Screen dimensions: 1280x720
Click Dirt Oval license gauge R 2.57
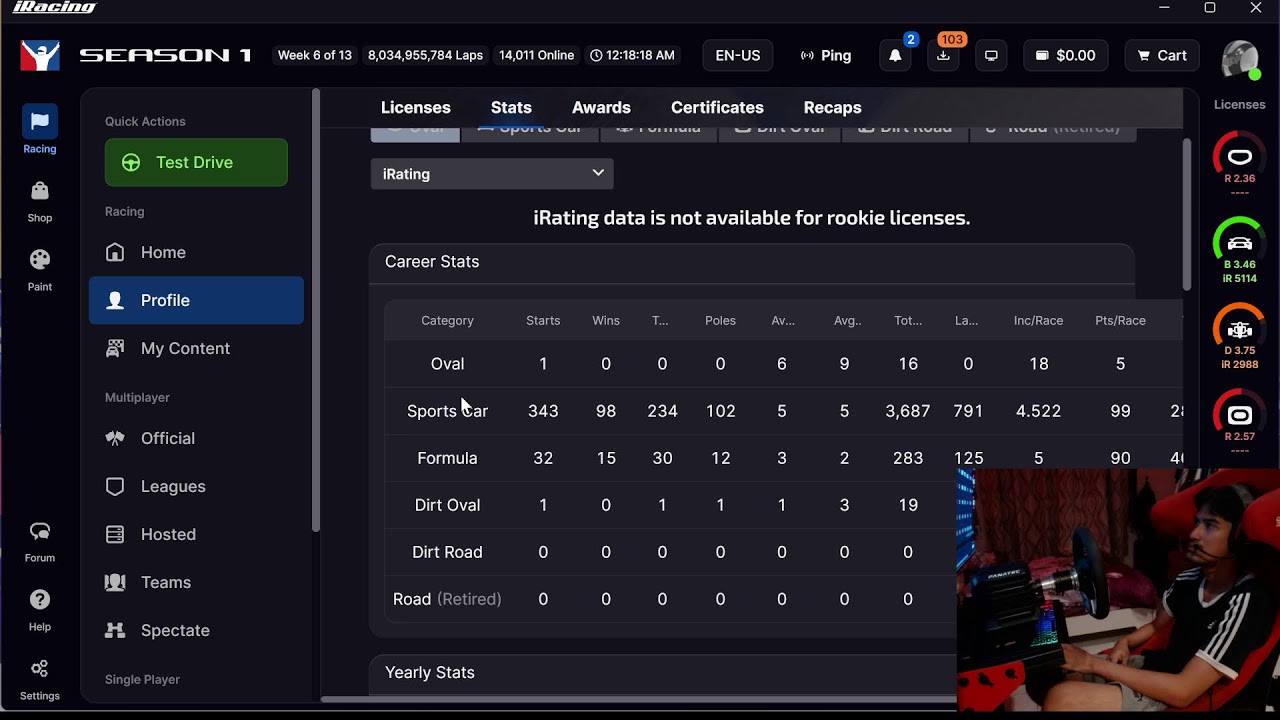tap(1239, 422)
